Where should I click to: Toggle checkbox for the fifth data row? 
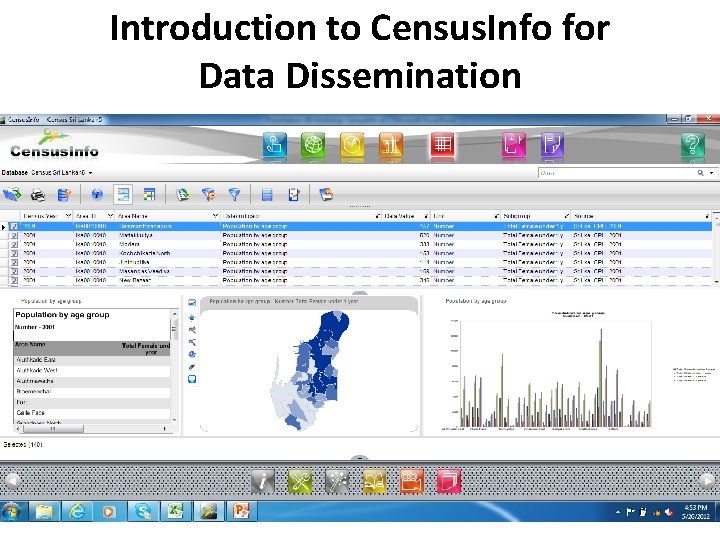[x=14, y=262]
